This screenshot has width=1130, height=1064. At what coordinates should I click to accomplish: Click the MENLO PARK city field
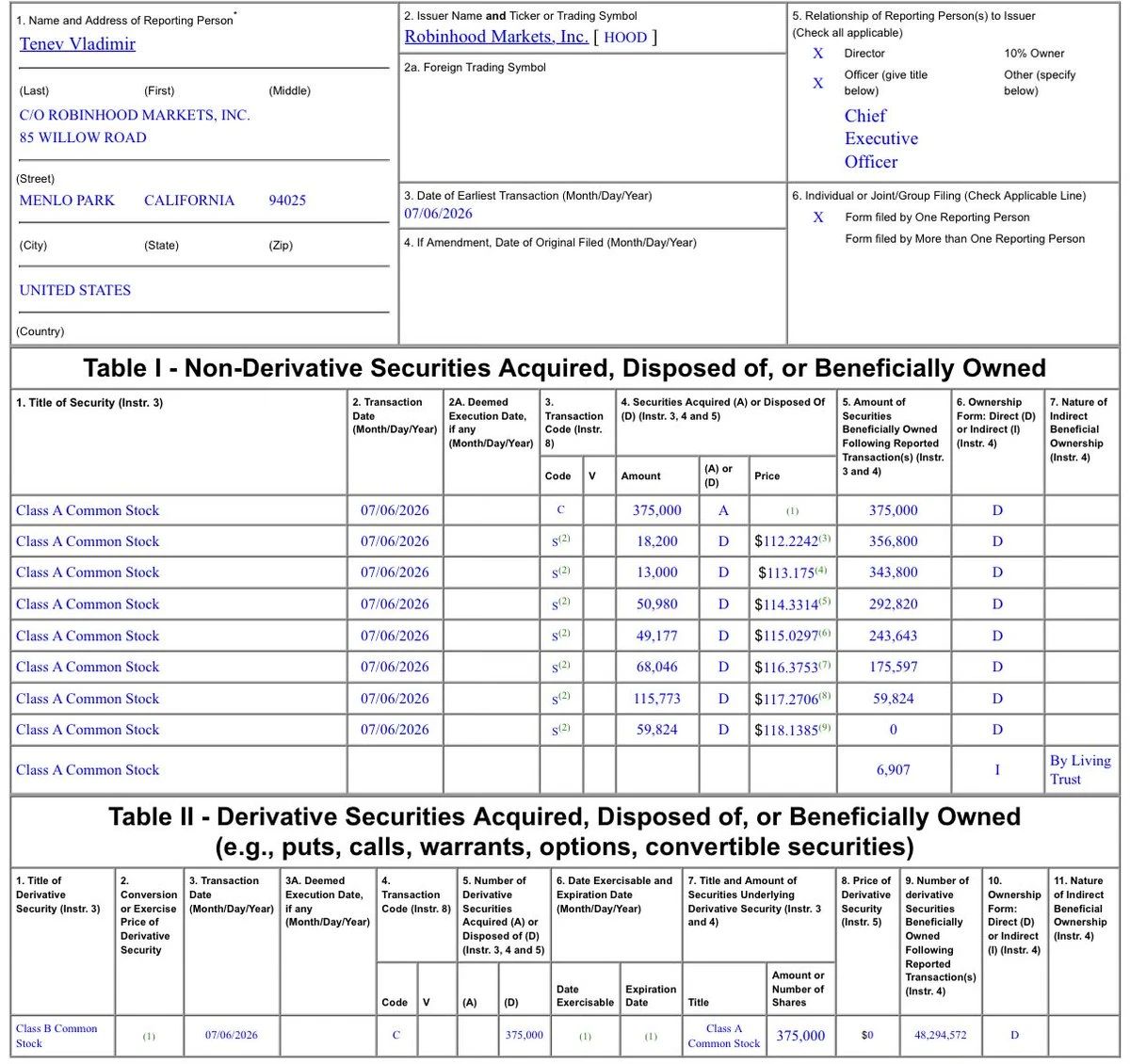pyautogui.click(x=67, y=201)
